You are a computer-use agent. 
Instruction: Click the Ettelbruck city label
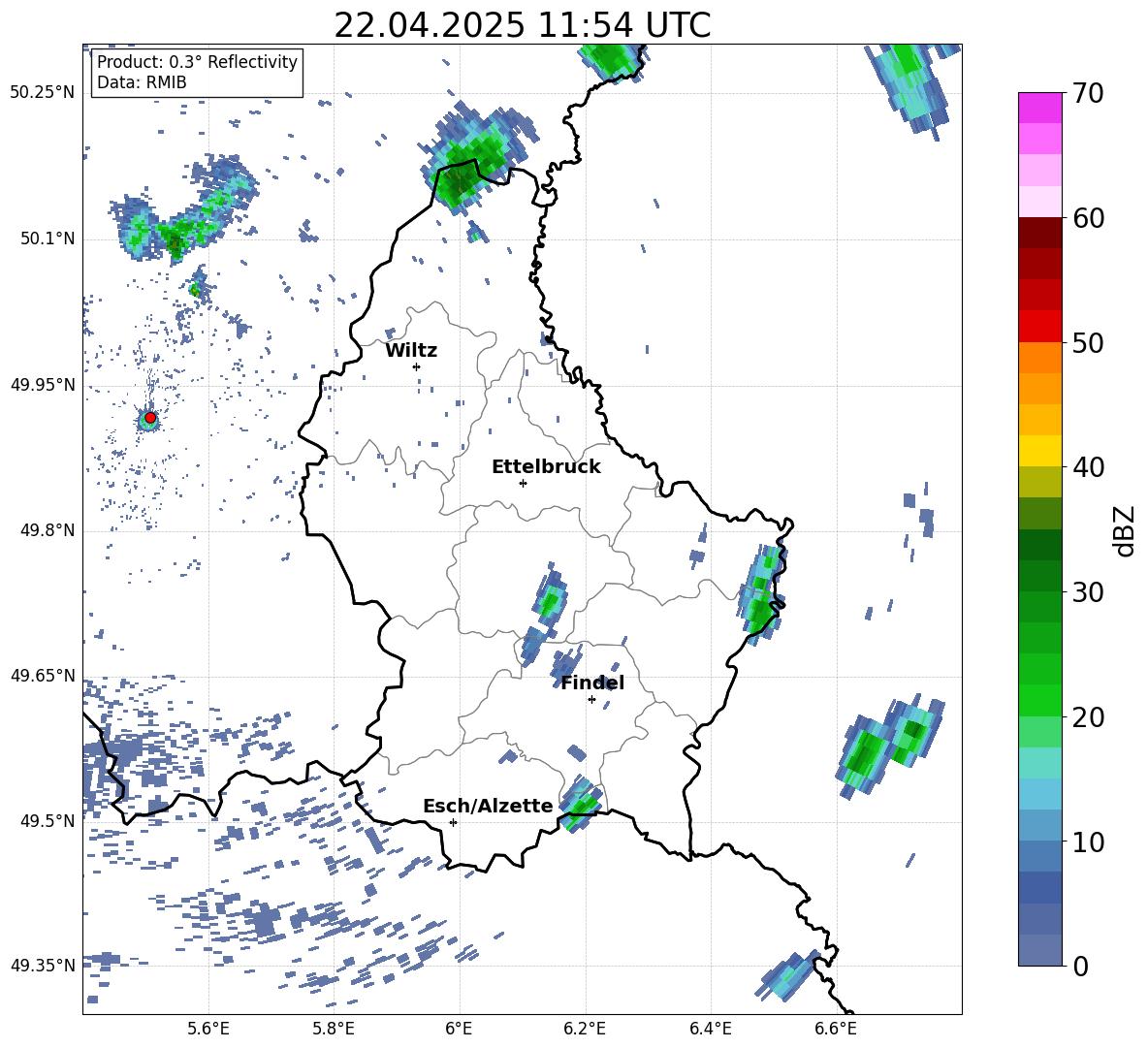point(546,467)
